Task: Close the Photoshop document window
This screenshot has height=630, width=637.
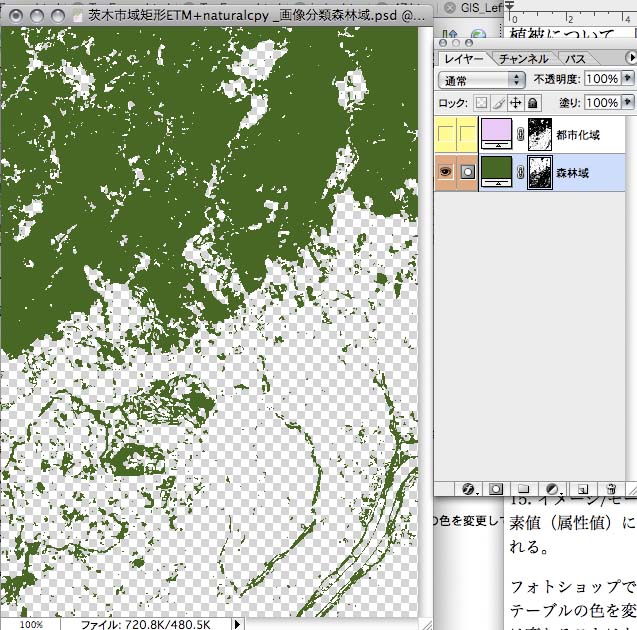Action: click(x=16, y=16)
